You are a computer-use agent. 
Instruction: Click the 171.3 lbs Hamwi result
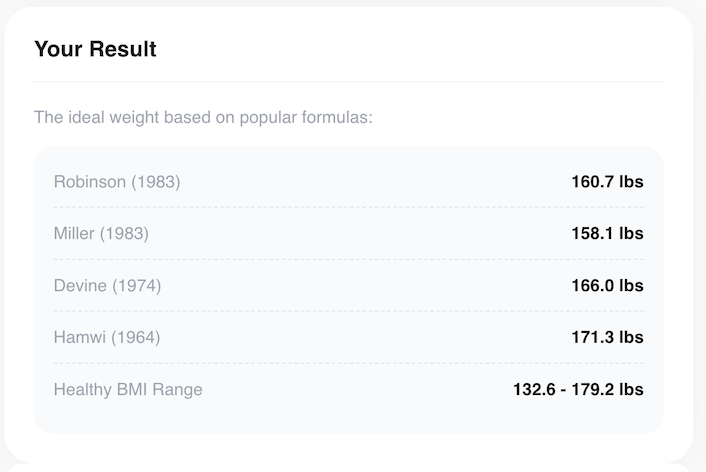click(607, 338)
